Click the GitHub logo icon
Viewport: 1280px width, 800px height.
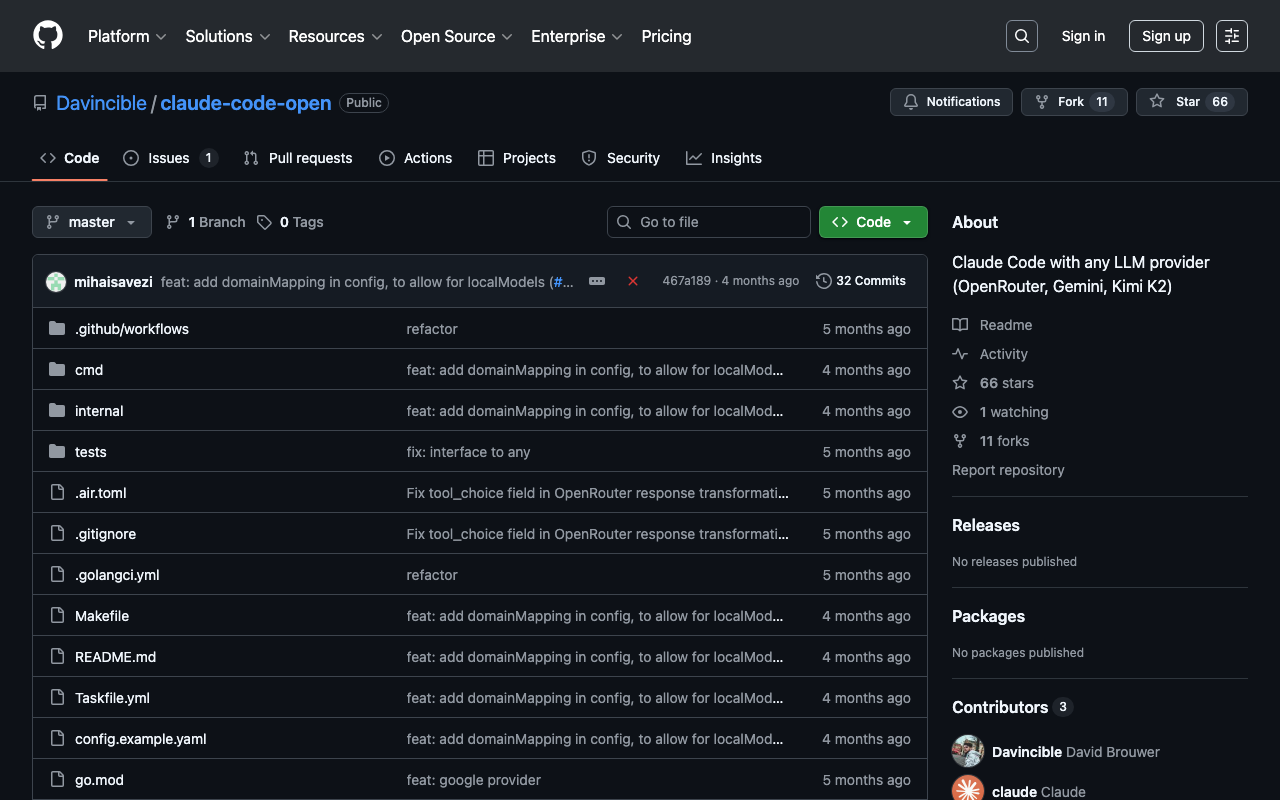point(48,36)
